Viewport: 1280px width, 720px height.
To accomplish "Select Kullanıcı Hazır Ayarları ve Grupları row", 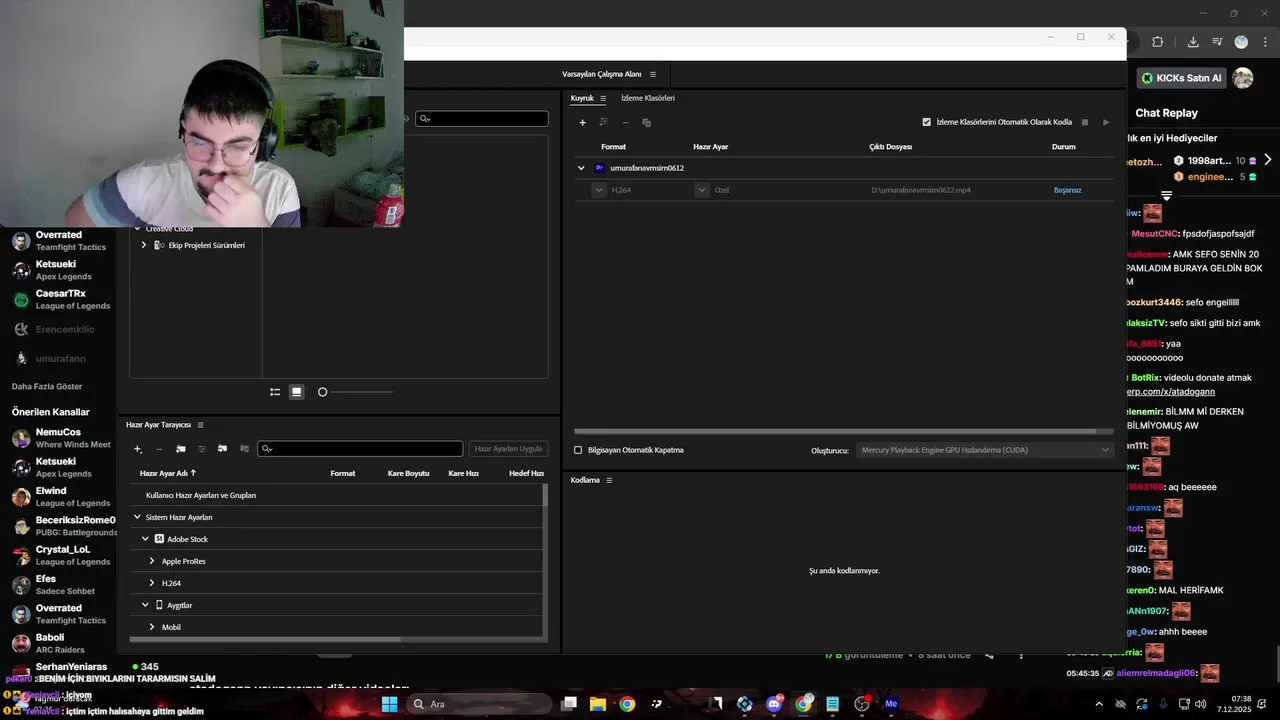I will click(x=336, y=495).
